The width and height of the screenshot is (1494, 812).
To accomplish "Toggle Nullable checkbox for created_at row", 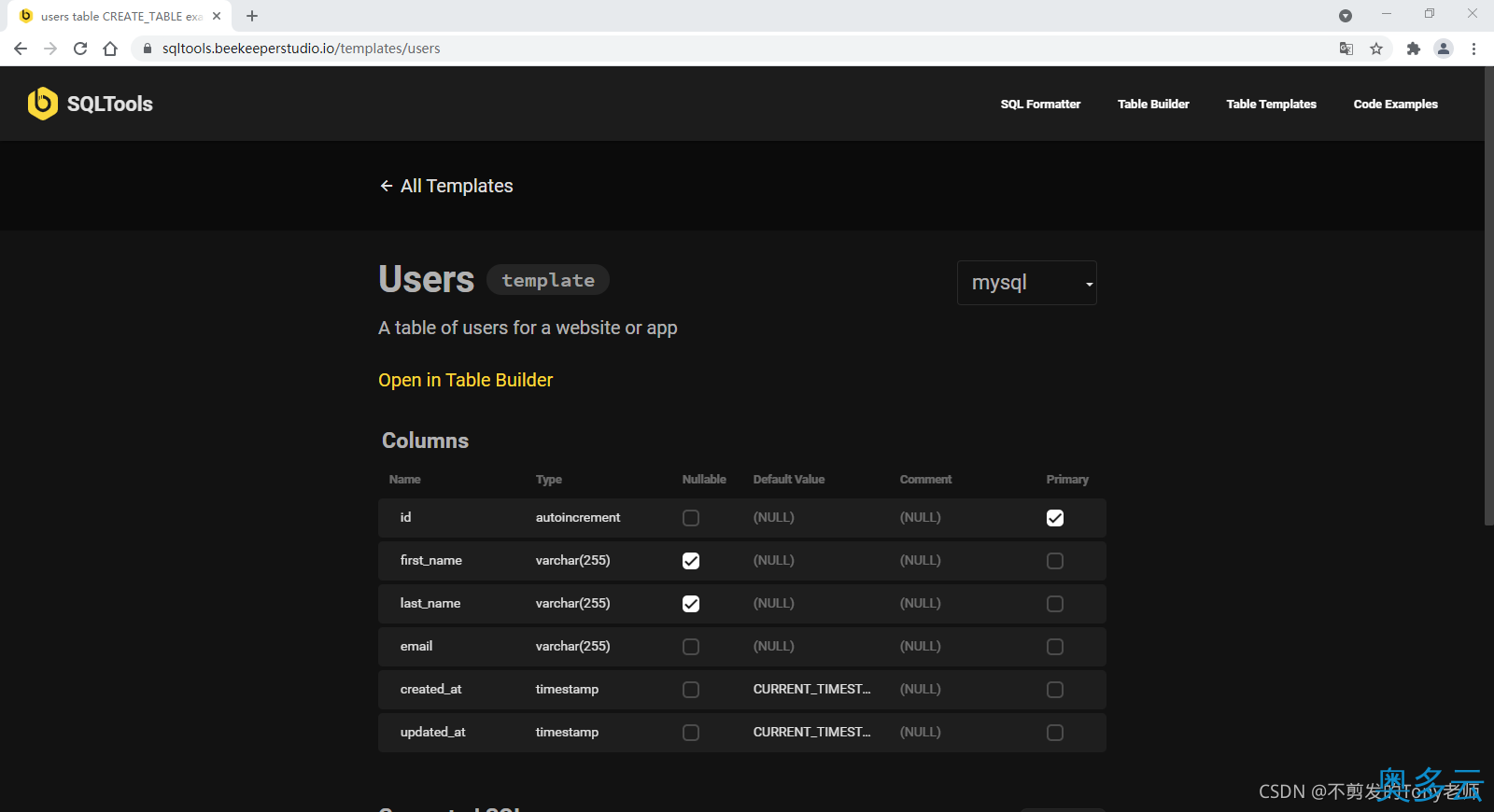I will 691,690.
